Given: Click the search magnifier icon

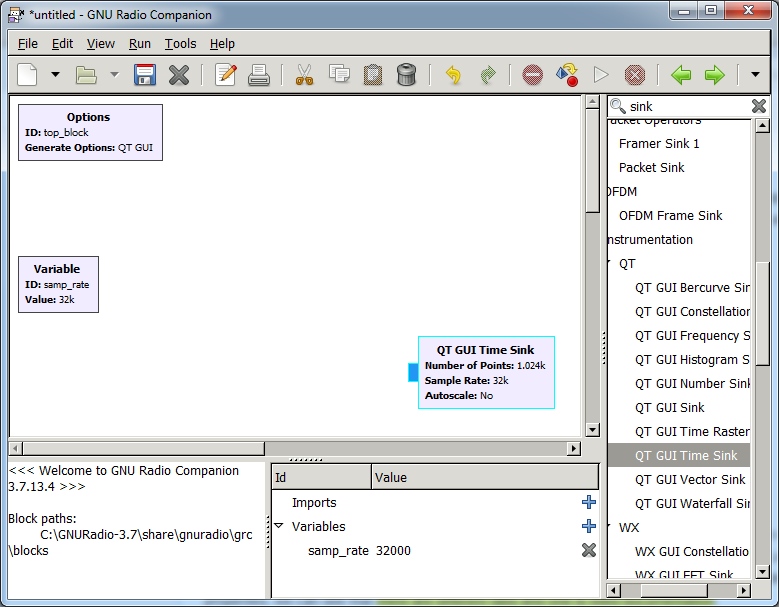Looking at the screenshot, I should [x=618, y=106].
